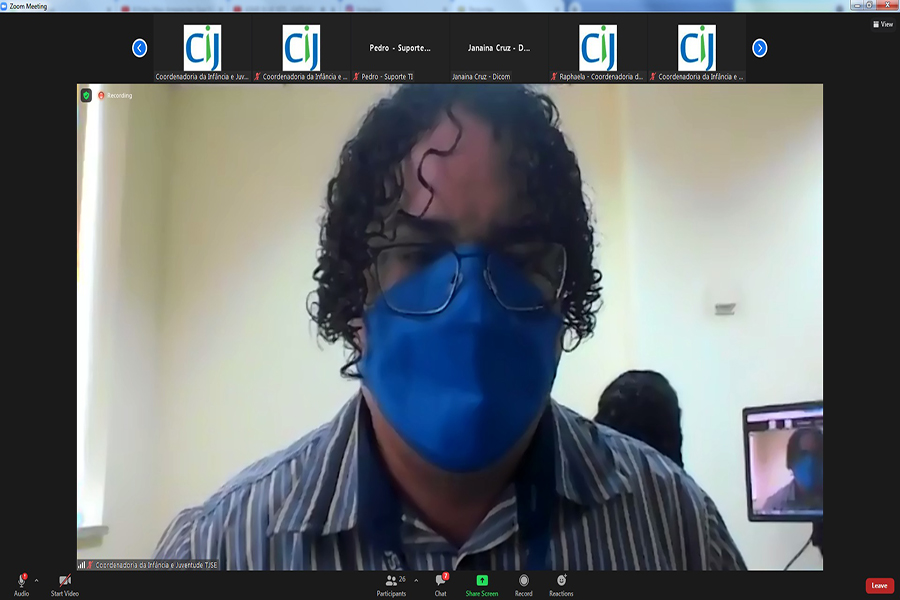Open the Chat panel
This screenshot has height=600, width=900.
click(x=440, y=581)
